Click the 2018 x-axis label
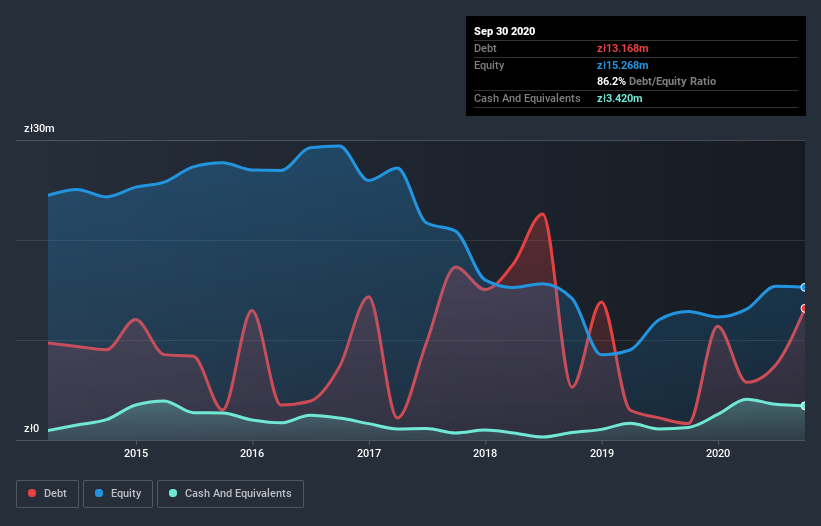Viewport: 821px width, 526px height. click(x=485, y=453)
